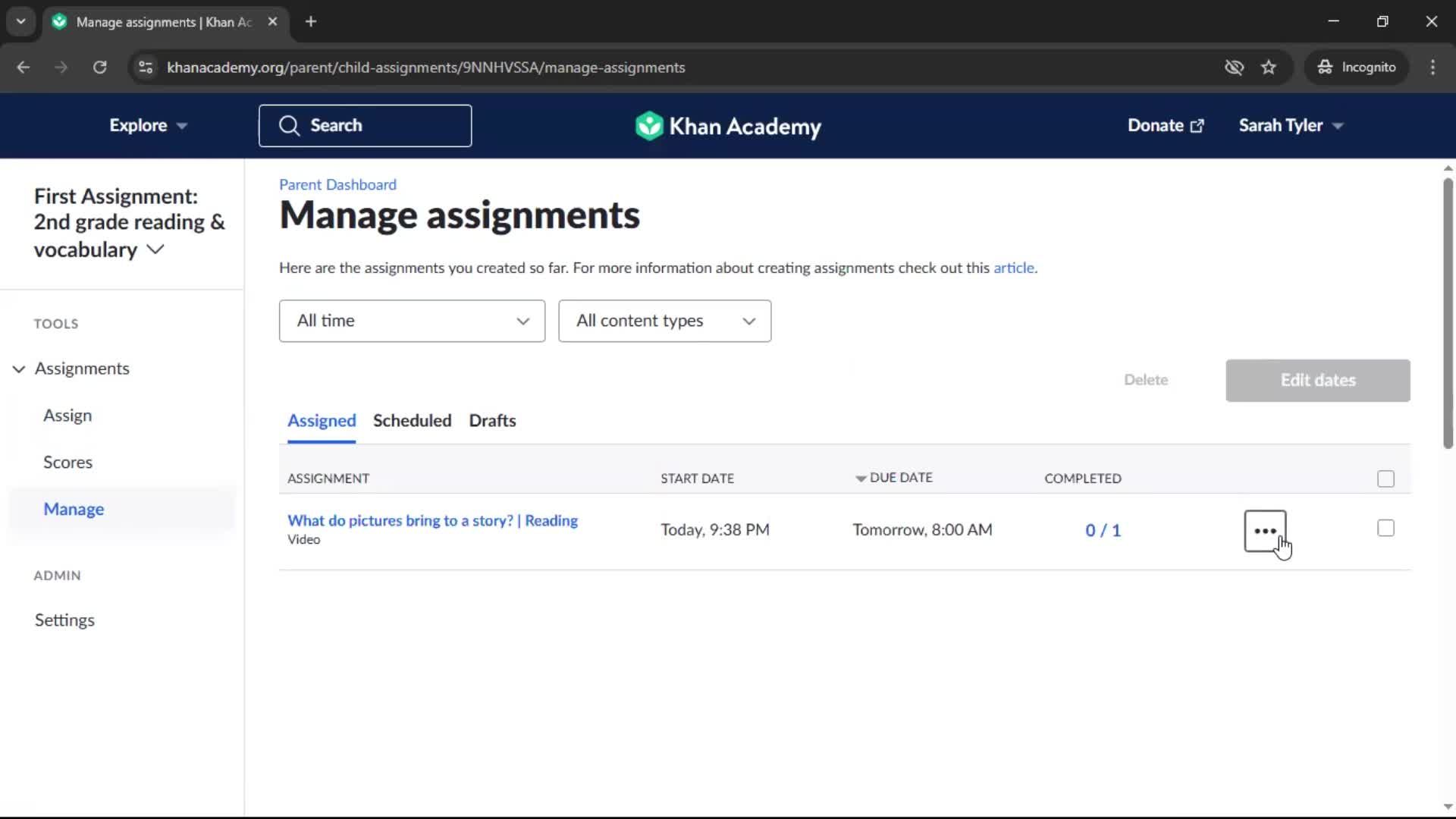Click the Assignment column header
Screen dimensions: 1456x819
pos(328,479)
